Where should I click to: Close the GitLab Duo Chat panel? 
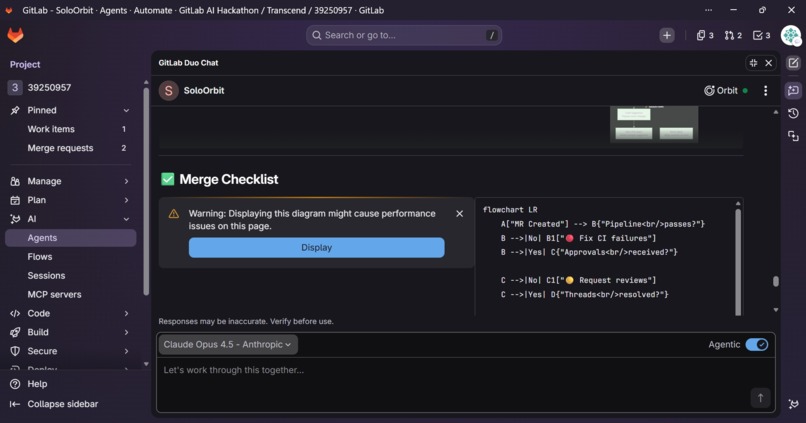pos(768,63)
